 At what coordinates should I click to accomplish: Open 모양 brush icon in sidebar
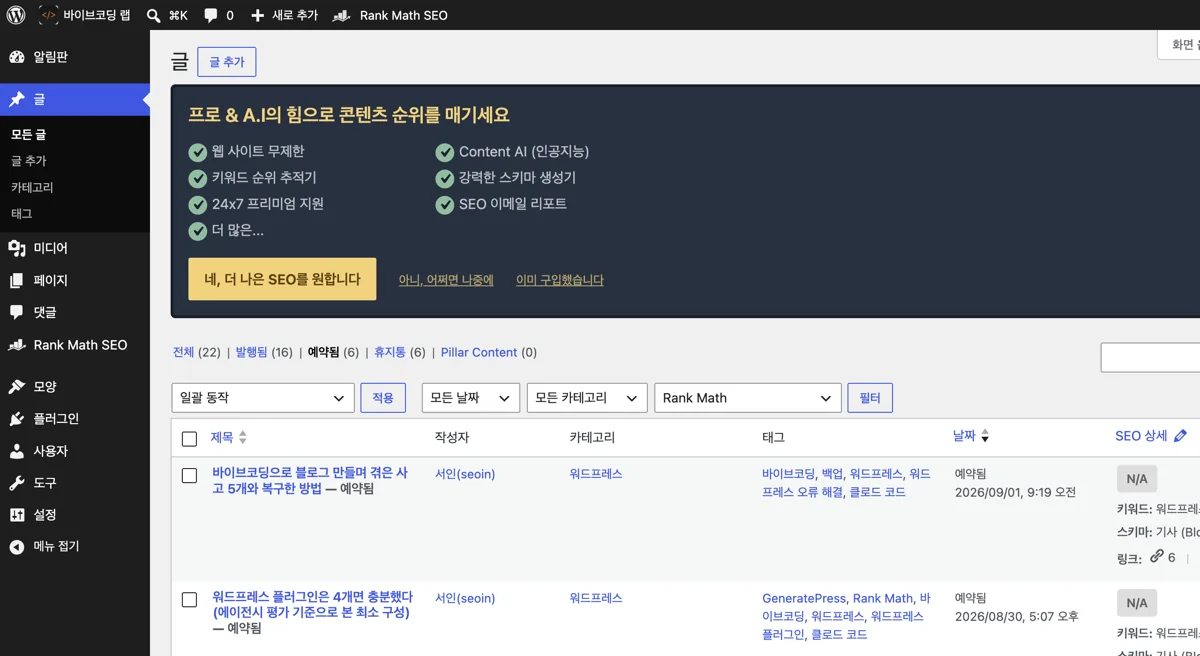pyautogui.click(x=17, y=386)
